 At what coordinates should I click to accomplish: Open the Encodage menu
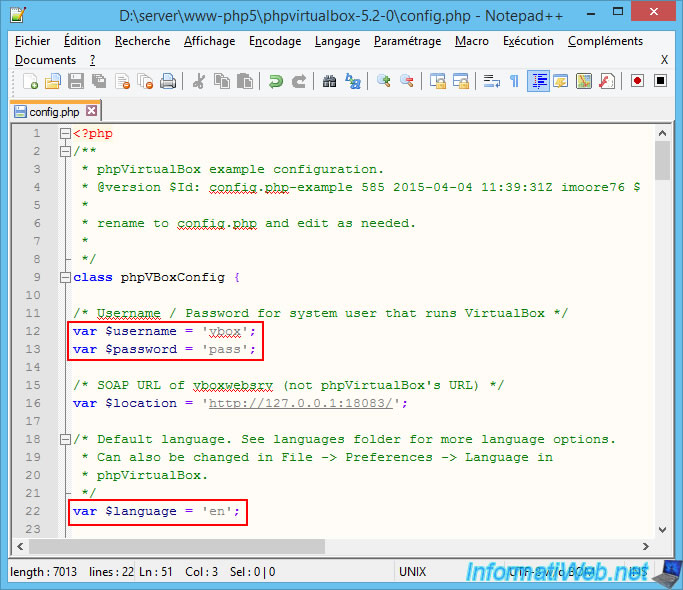click(275, 41)
